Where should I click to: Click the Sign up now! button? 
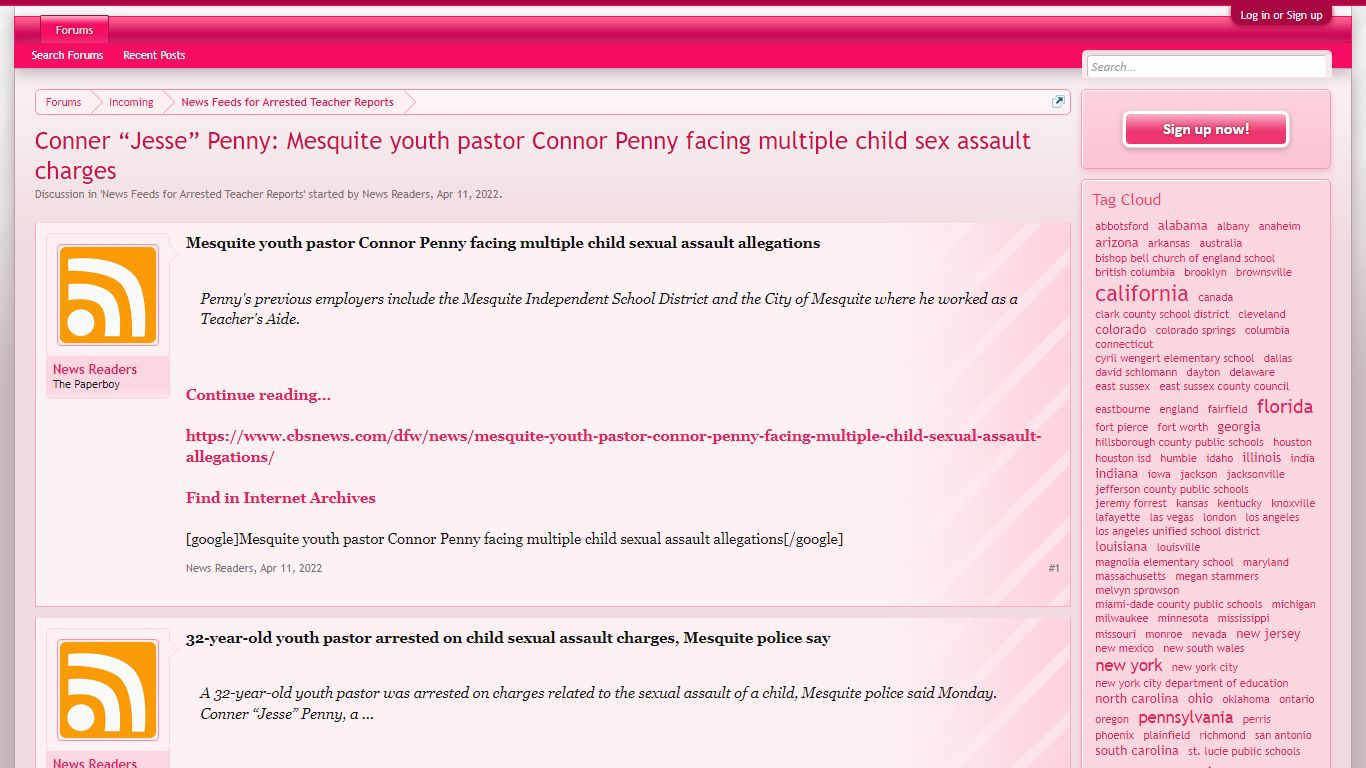tap(1205, 129)
